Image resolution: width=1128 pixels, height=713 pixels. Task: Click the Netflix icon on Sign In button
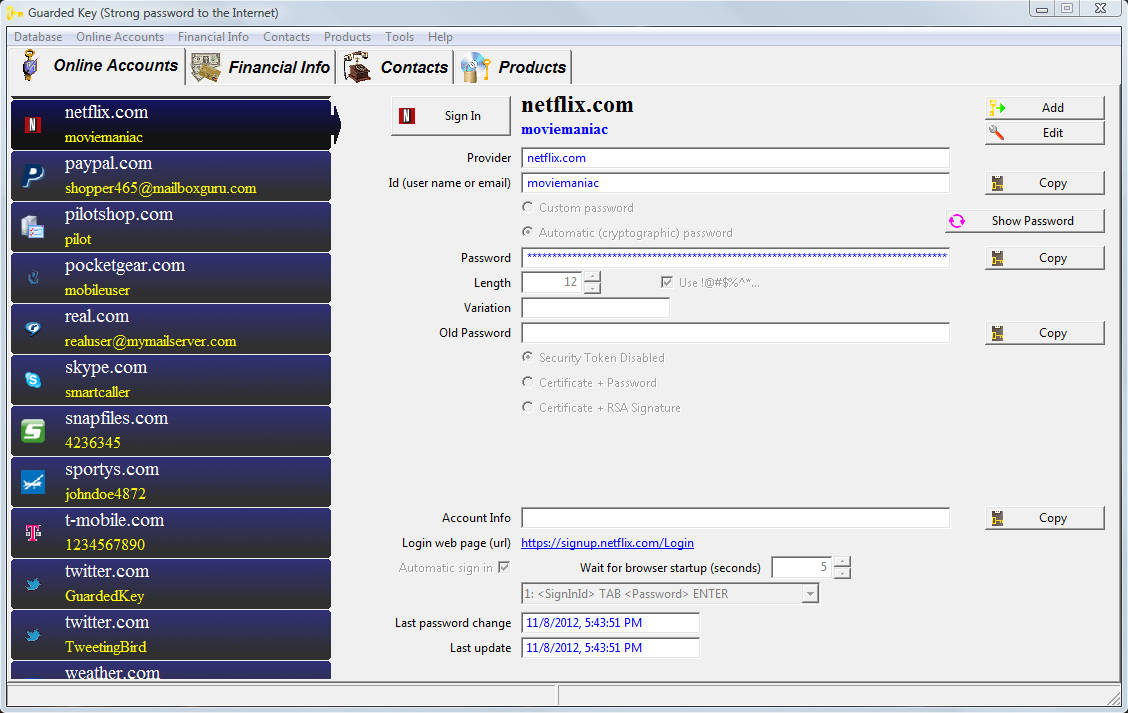pyautogui.click(x=407, y=116)
